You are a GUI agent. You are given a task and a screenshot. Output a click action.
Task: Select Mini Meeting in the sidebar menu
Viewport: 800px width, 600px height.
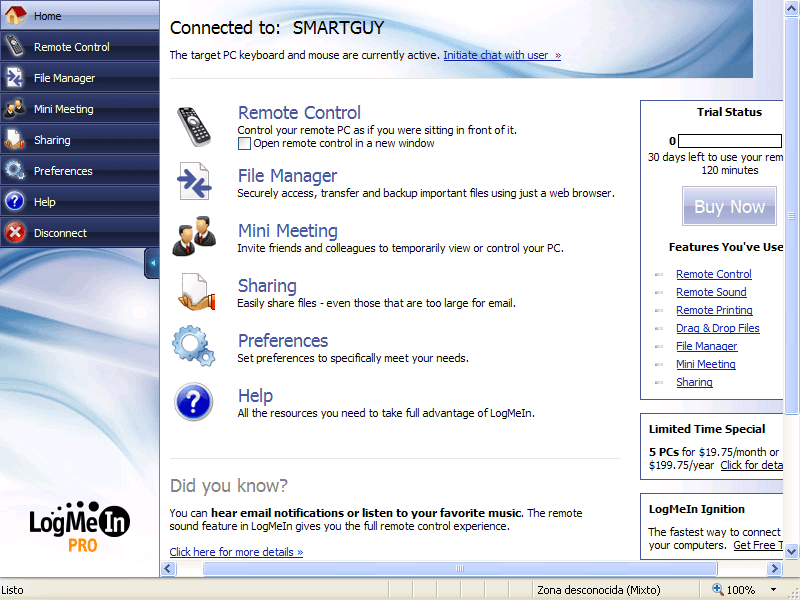(63, 109)
